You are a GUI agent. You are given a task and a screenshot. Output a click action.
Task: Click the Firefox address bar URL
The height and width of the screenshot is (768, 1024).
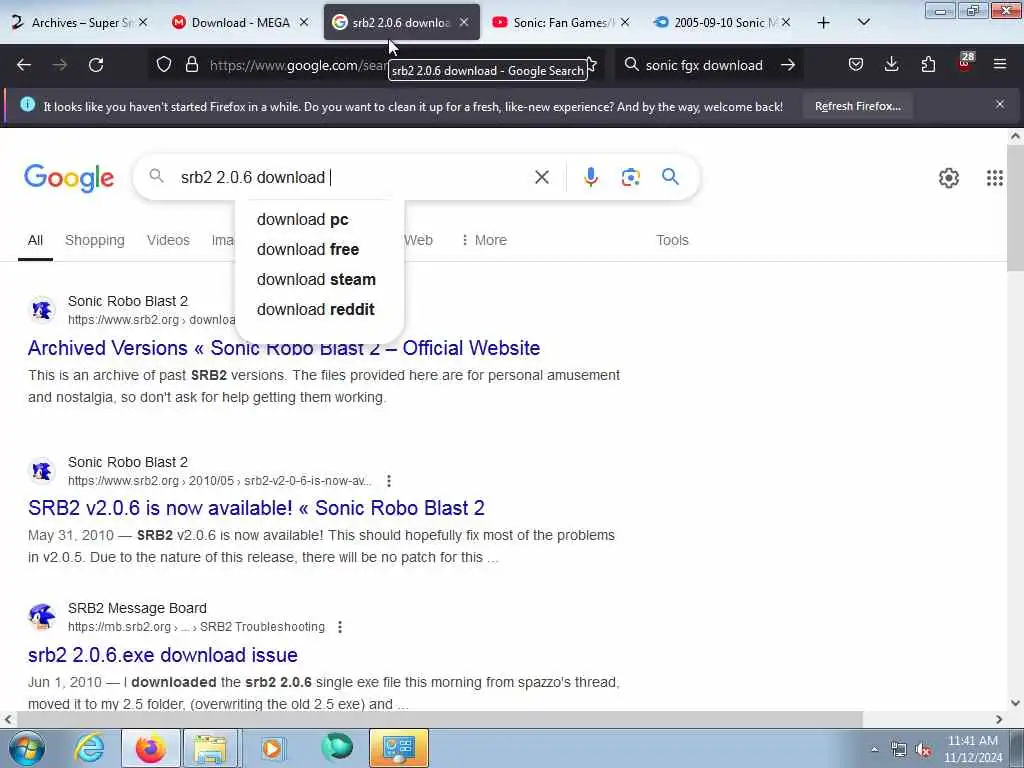(x=298, y=65)
